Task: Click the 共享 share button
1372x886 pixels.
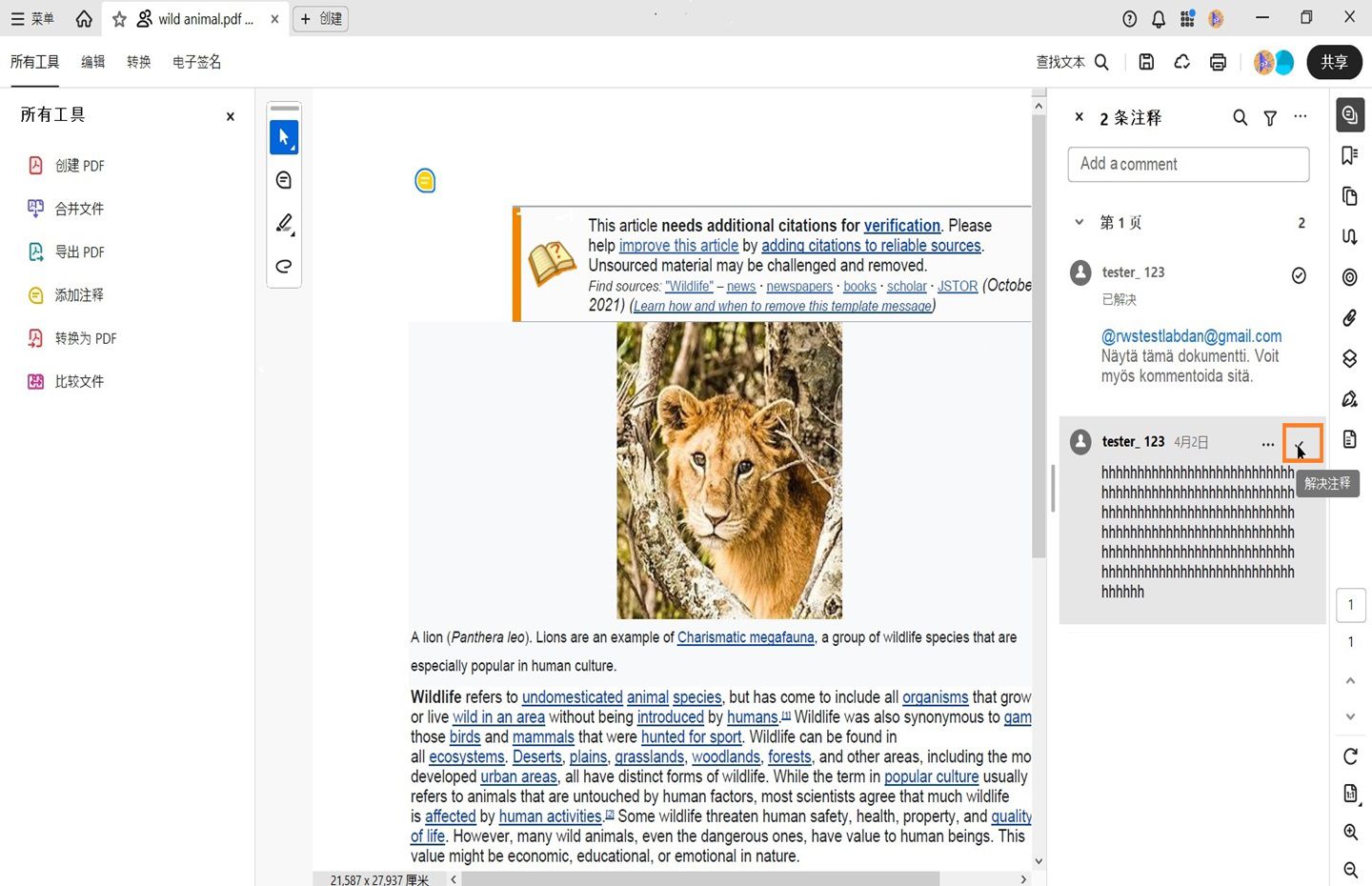Action: point(1334,62)
